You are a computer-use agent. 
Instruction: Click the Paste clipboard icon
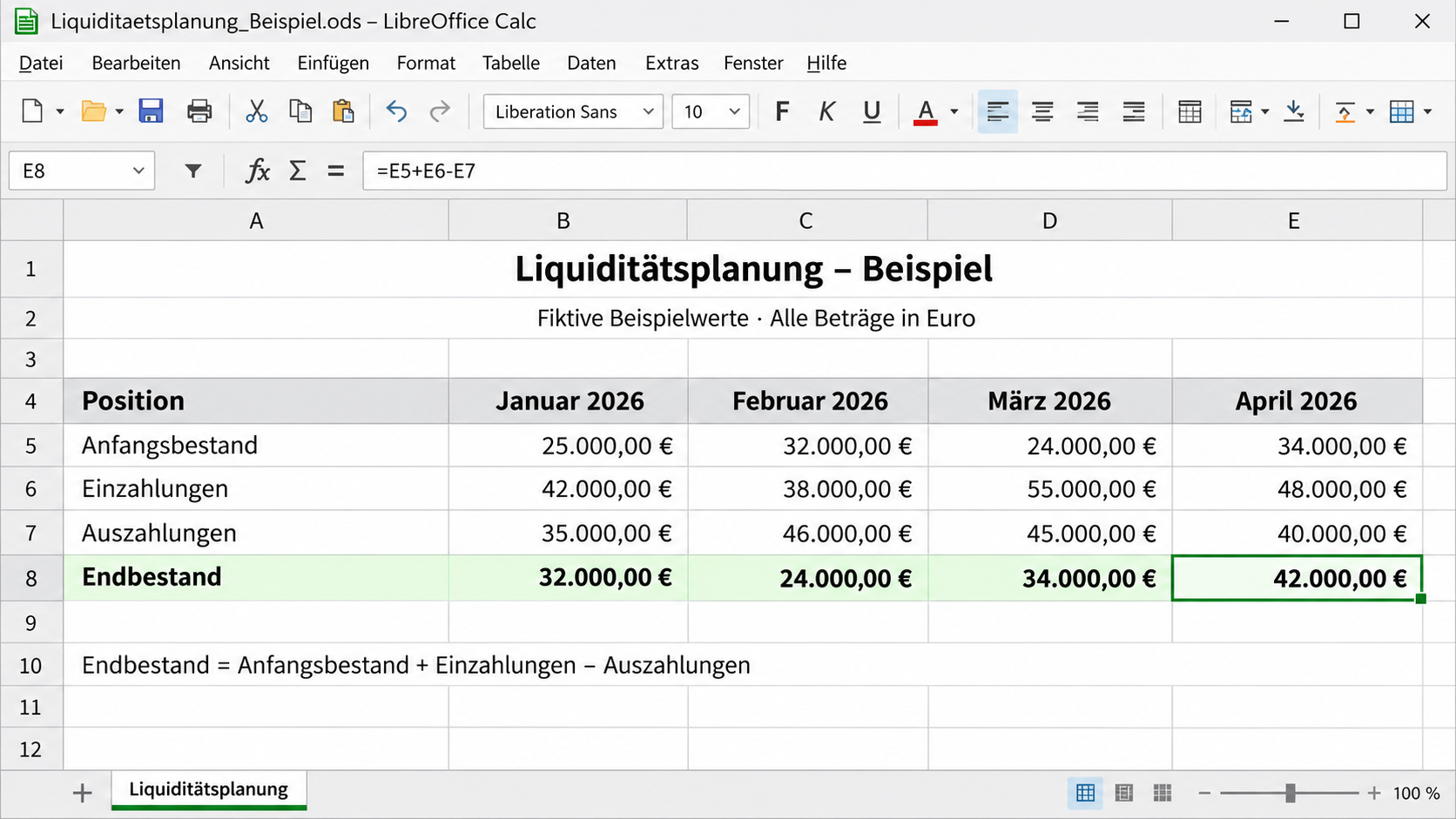343,111
